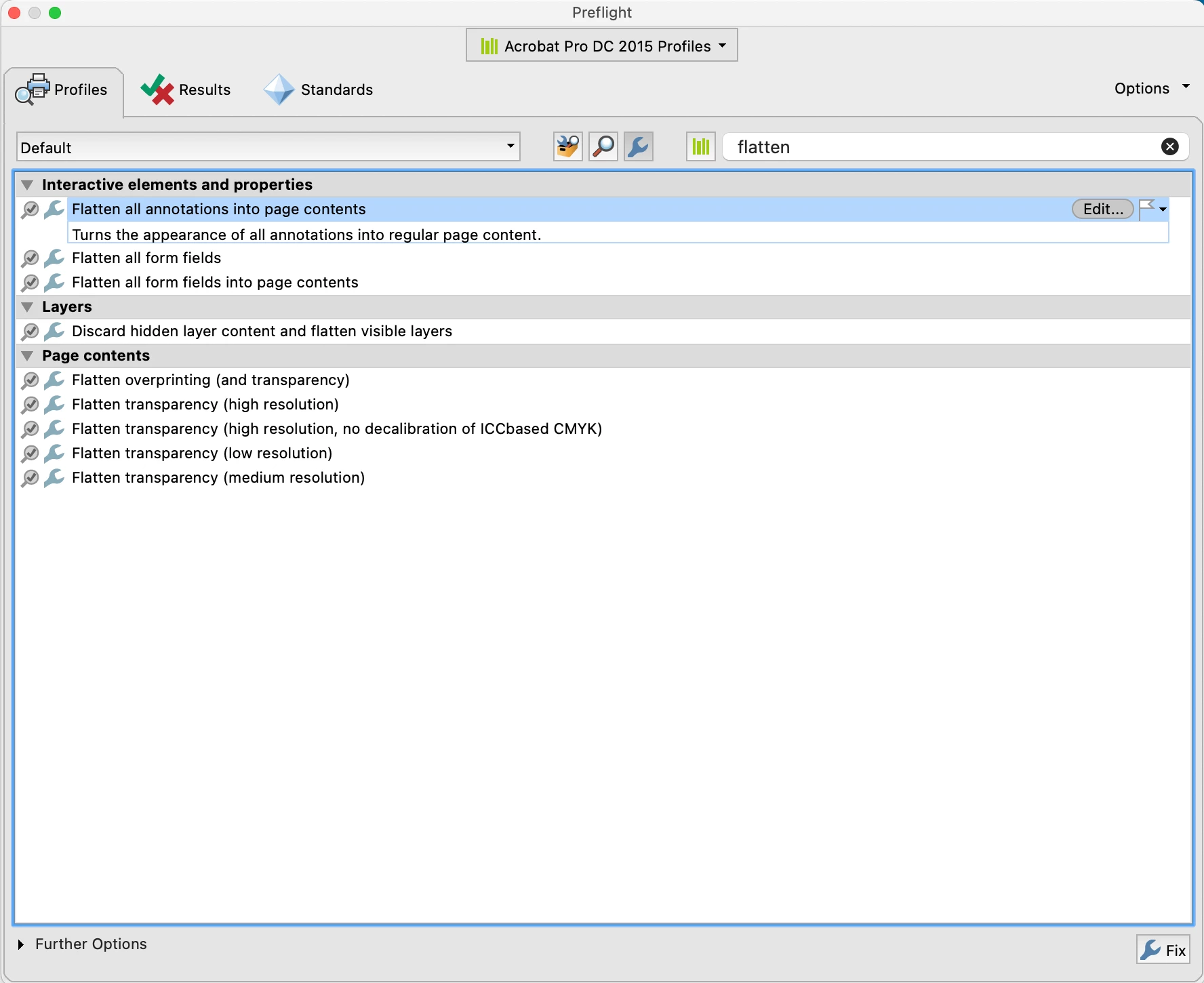1204x983 pixels.
Task: Click wrench icon of Flatten transparency (low resolution)
Action: pyautogui.click(x=54, y=453)
